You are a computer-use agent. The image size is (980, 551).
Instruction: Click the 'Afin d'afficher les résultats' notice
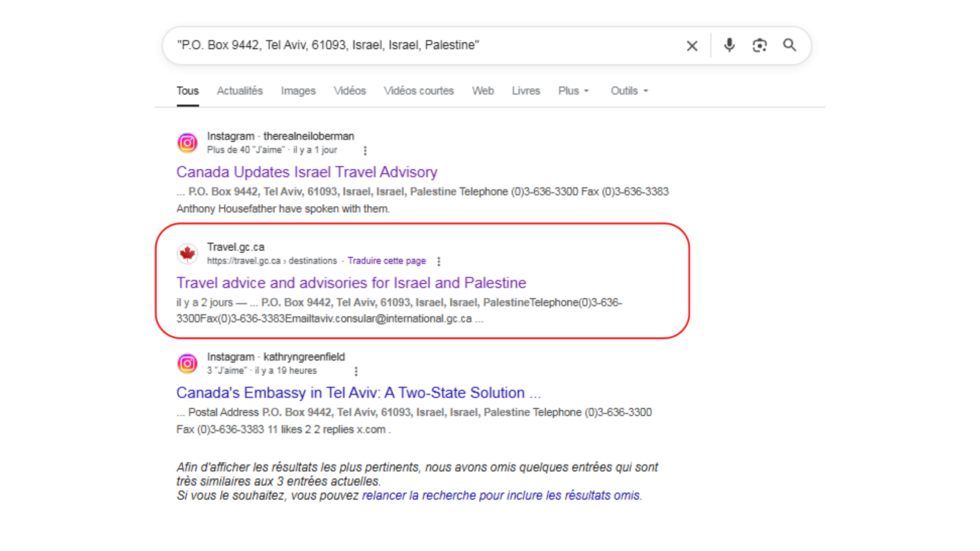(417, 474)
